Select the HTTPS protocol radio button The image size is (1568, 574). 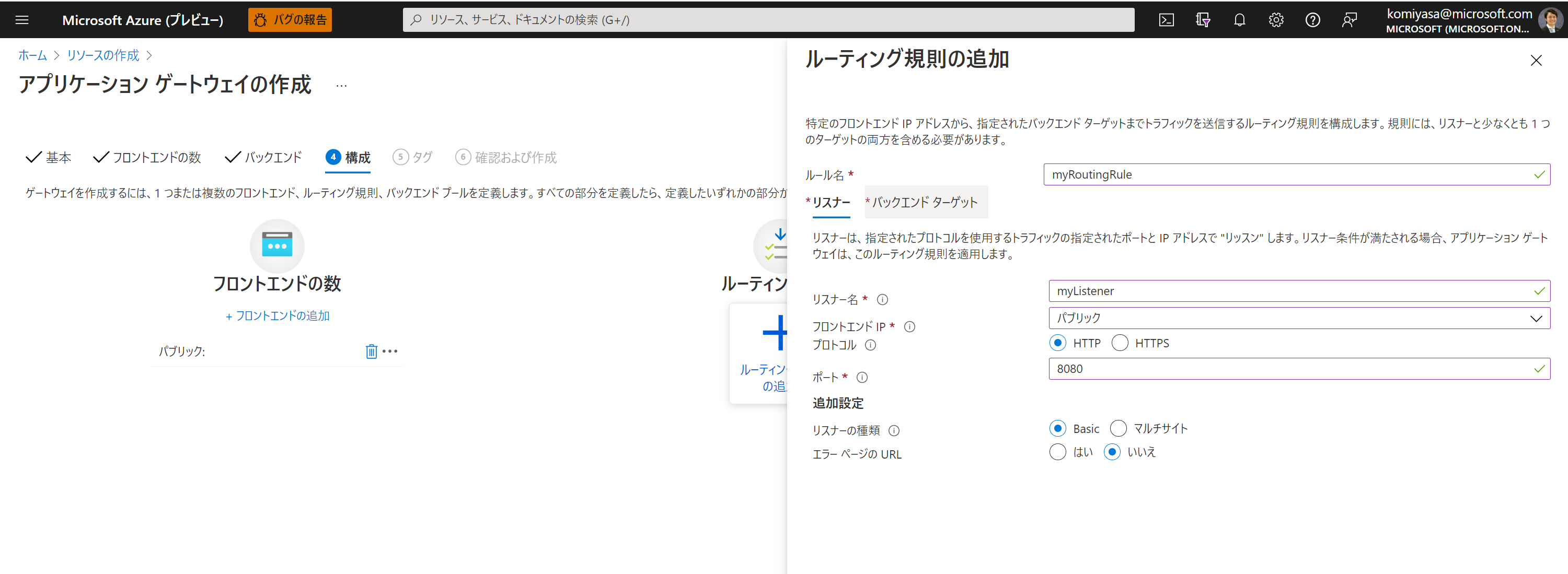click(1120, 343)
